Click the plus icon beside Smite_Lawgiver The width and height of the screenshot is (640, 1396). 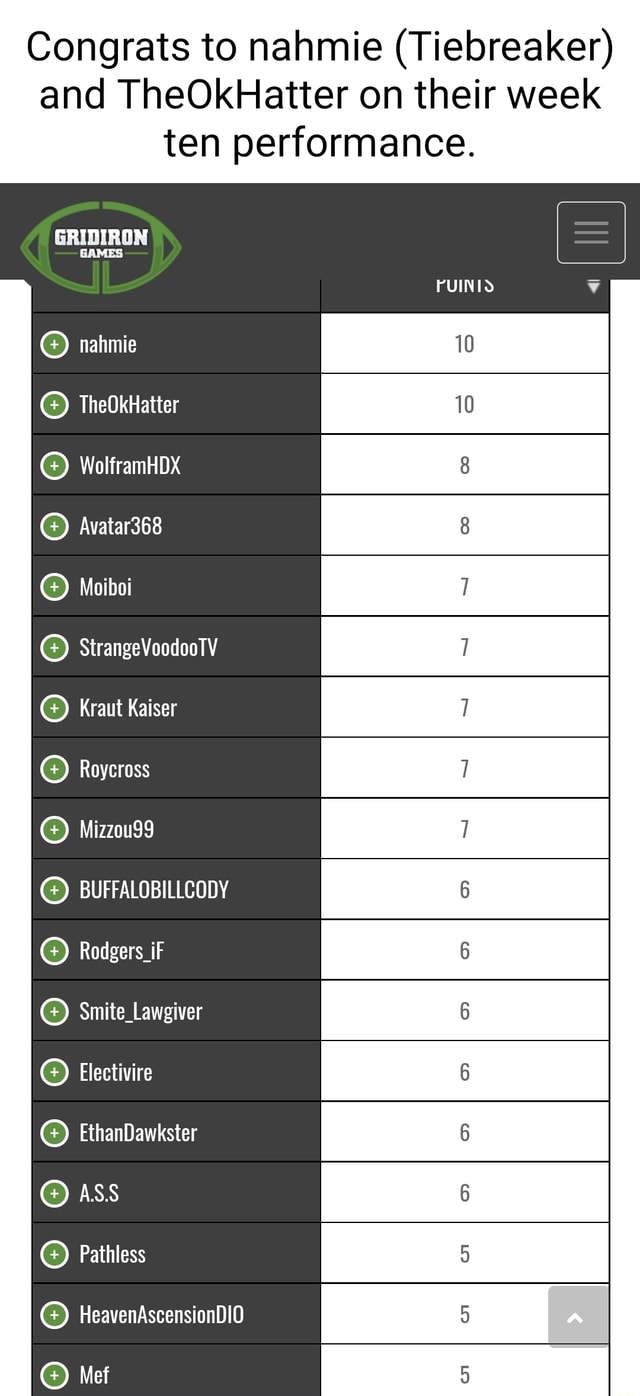[x=54, y=1010]
